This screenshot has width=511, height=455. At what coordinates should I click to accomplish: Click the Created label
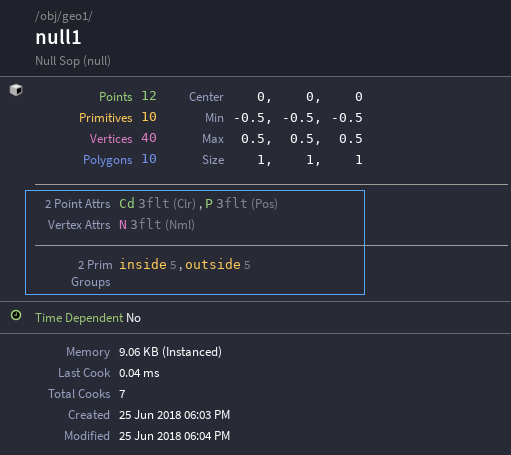pos(89,415)
